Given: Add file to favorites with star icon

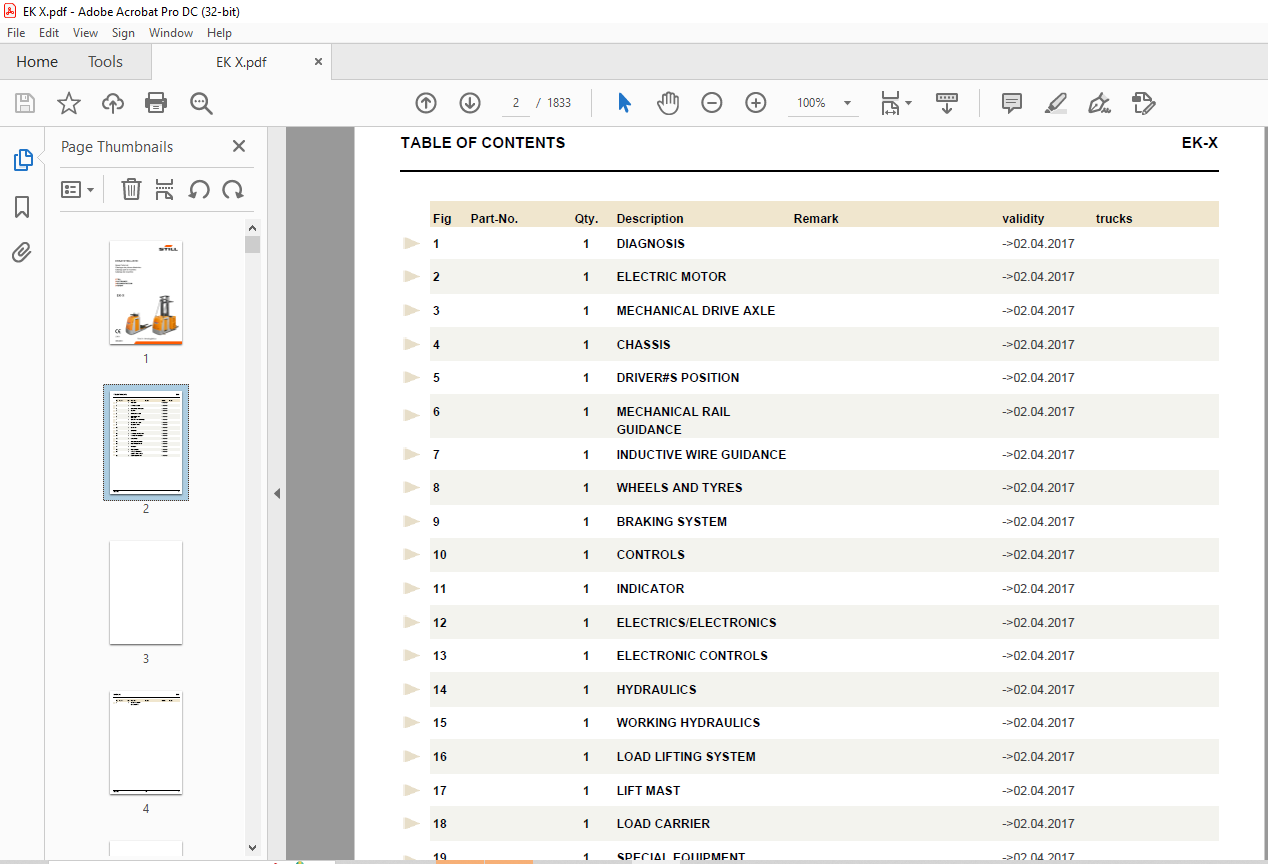Looking at the screenshot, I should [69, 103].
